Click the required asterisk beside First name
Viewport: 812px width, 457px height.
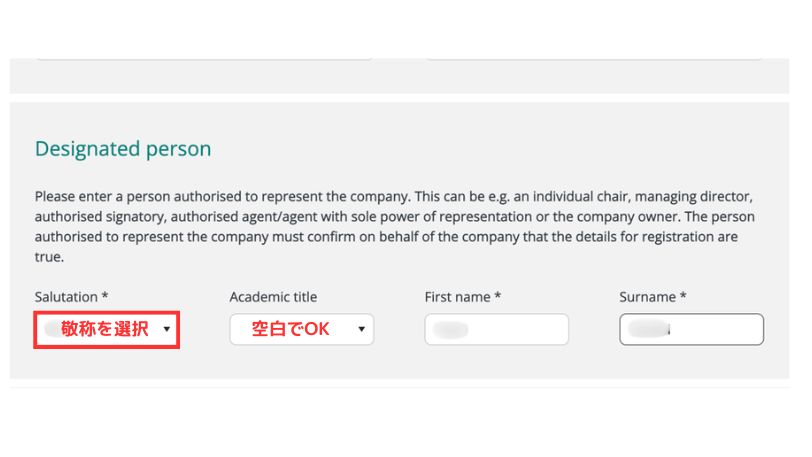pyautogui.click(x=497, y=297)
